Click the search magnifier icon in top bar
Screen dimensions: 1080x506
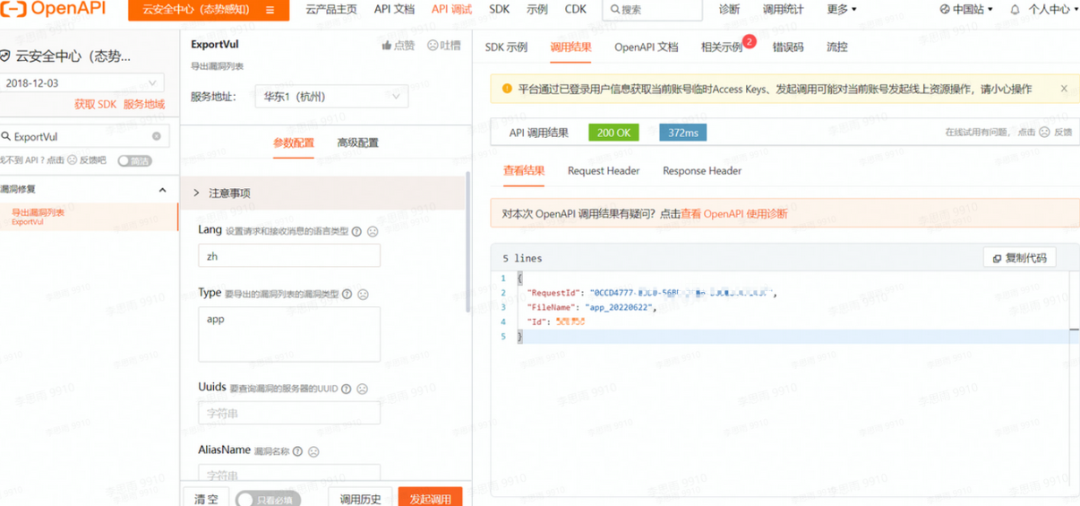(x=614, y=10)
